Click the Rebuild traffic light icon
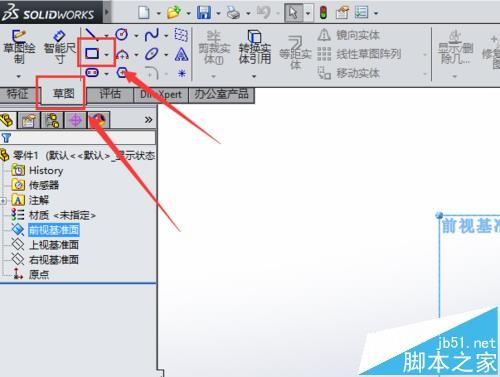The height and width of the screenshot is (377, 500). [323, 13]
